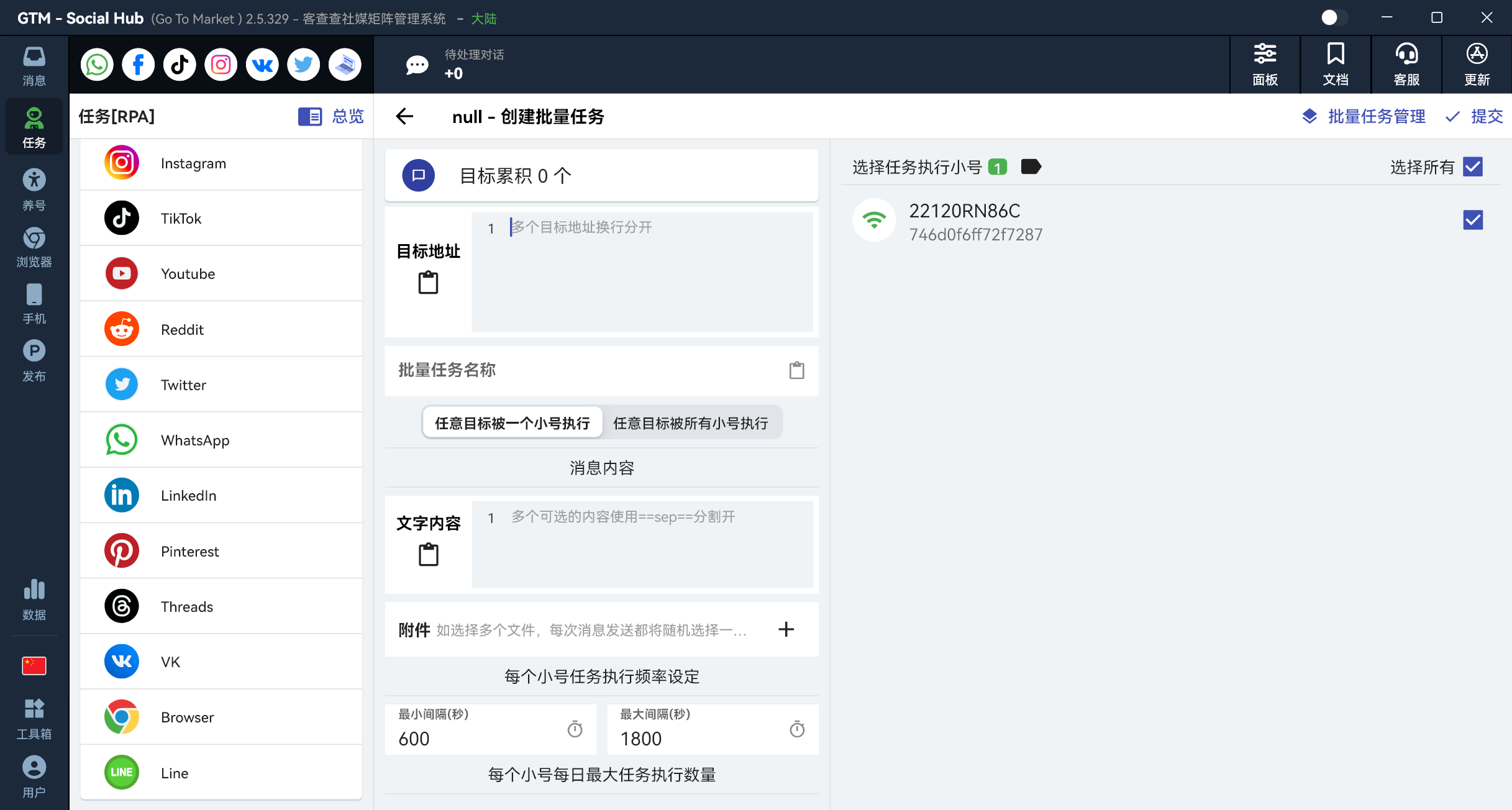Open the WhatsApp icon in top bar

pyautogui.click(x=97, y=65)
